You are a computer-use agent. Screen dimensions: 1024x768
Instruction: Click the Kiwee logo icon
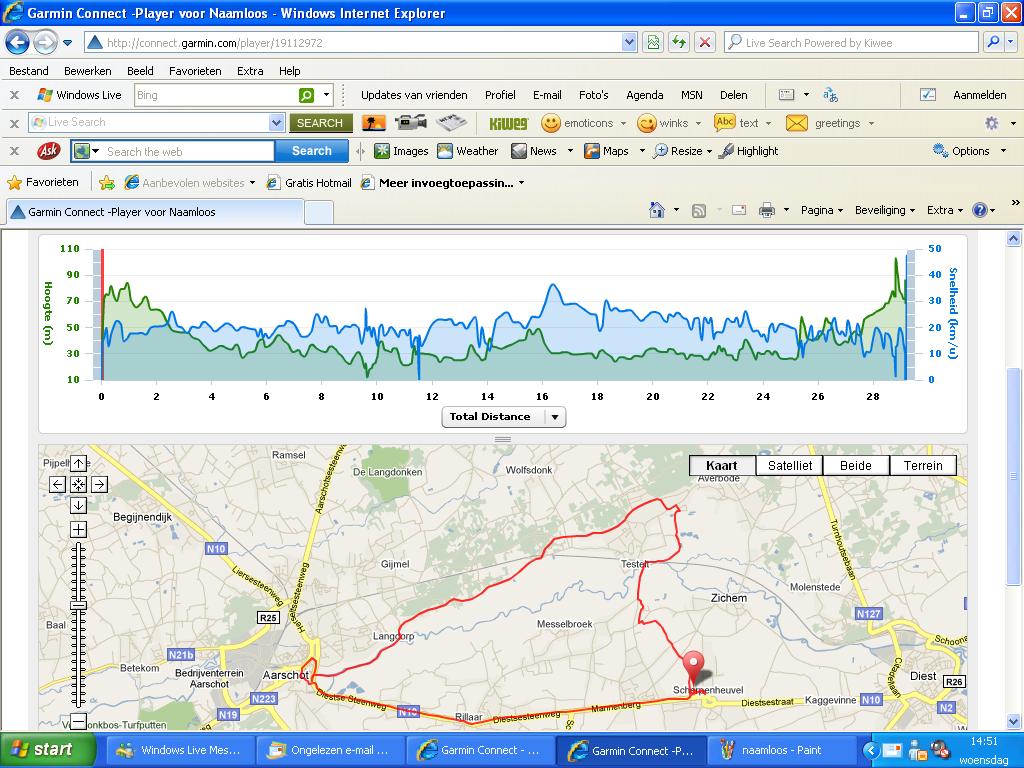tap(508, 123)
